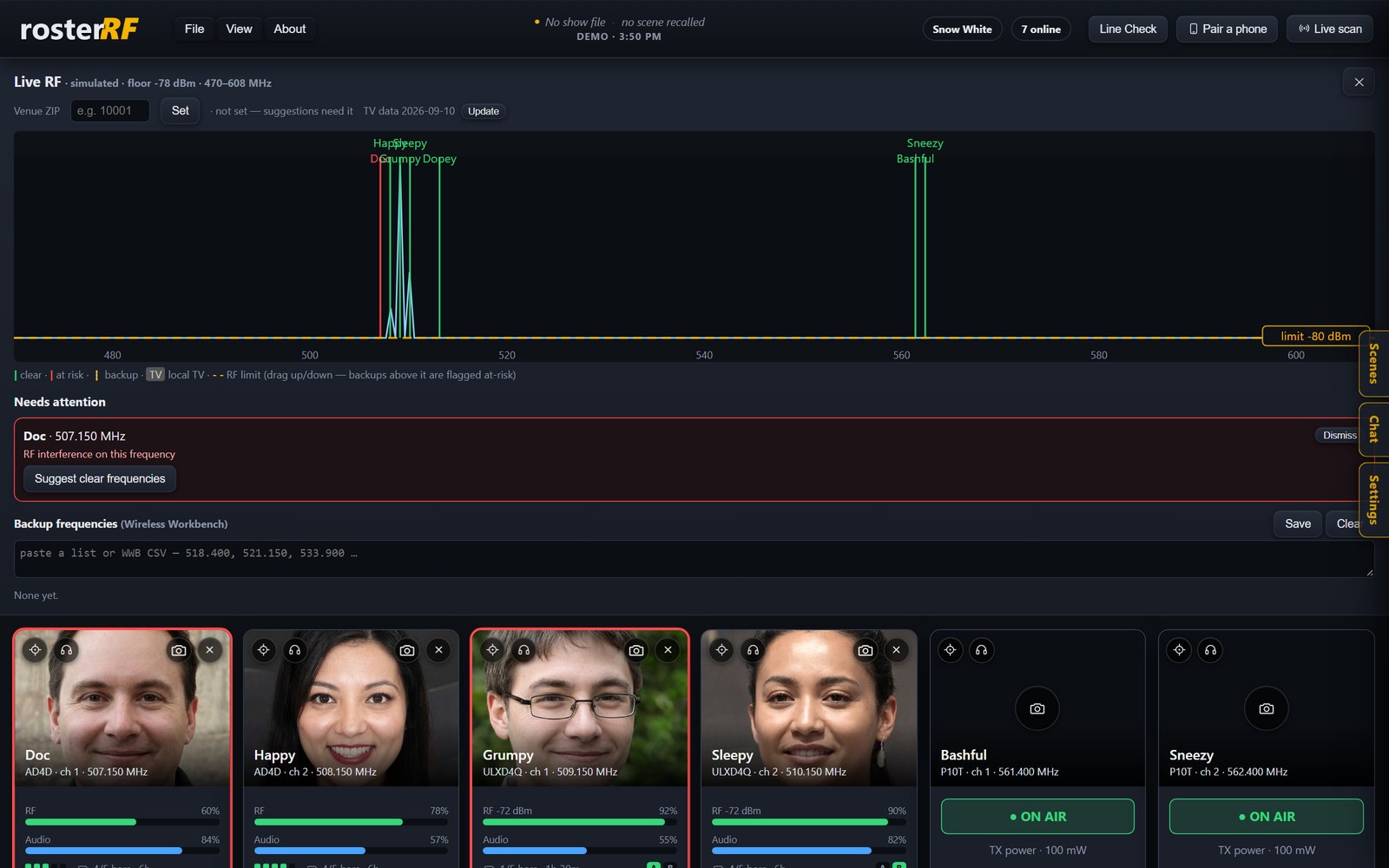Click the "No show file" status text

pyautogui.click(x=575, y=22)
